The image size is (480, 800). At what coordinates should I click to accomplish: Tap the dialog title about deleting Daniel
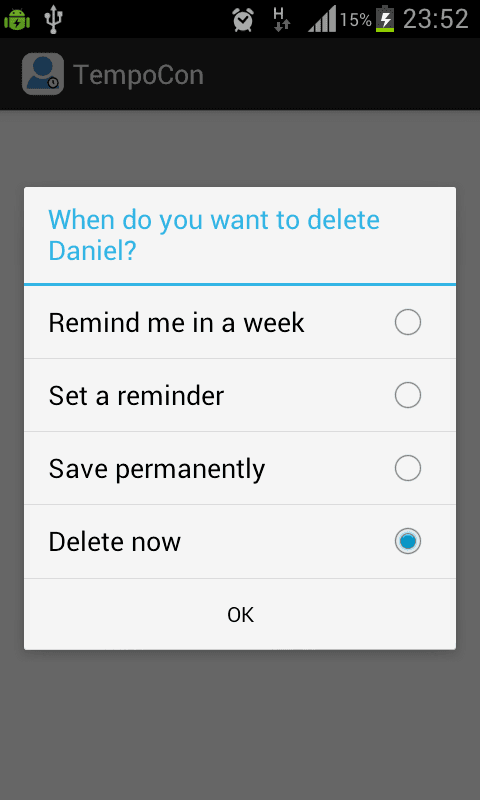tap(214, 236)
